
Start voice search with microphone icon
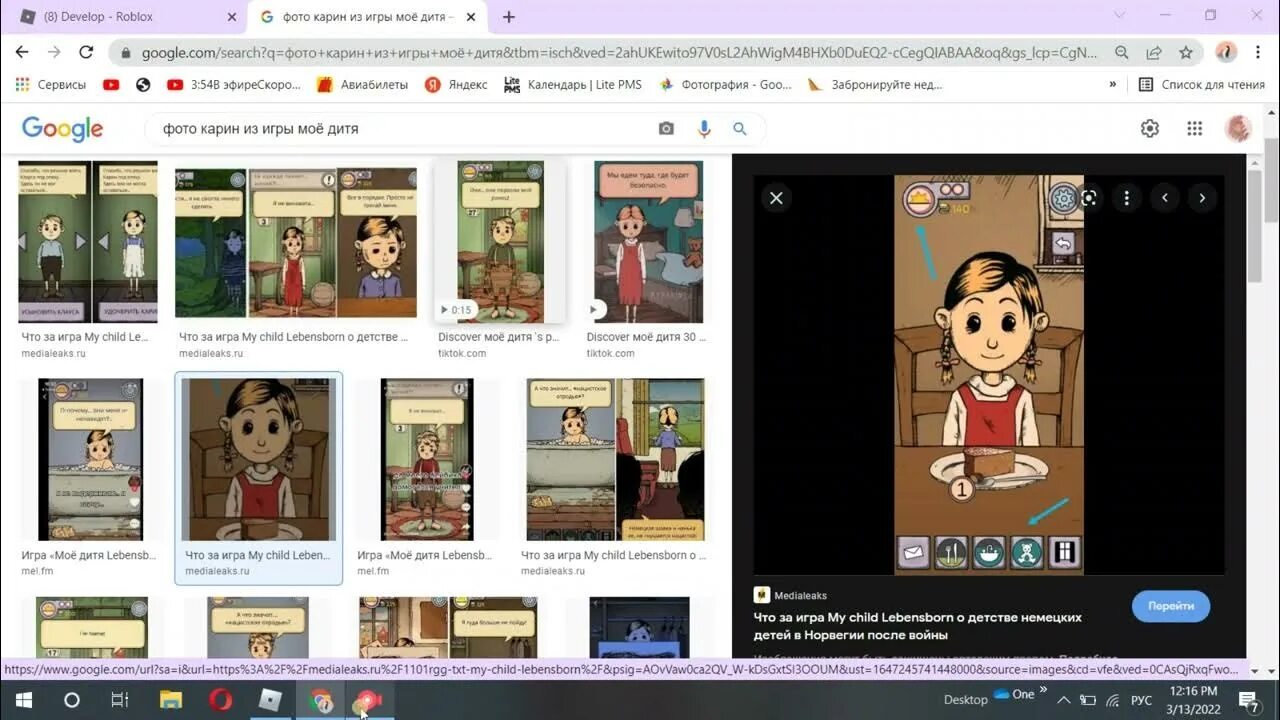704,129
